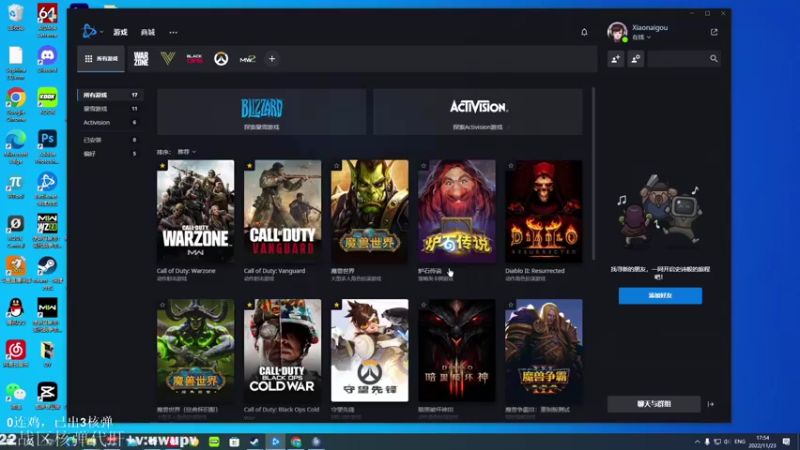800x450 pixels.
Task: Open Steam desktop shortcut
Action: pyautogui.click(x=47, y=273)
